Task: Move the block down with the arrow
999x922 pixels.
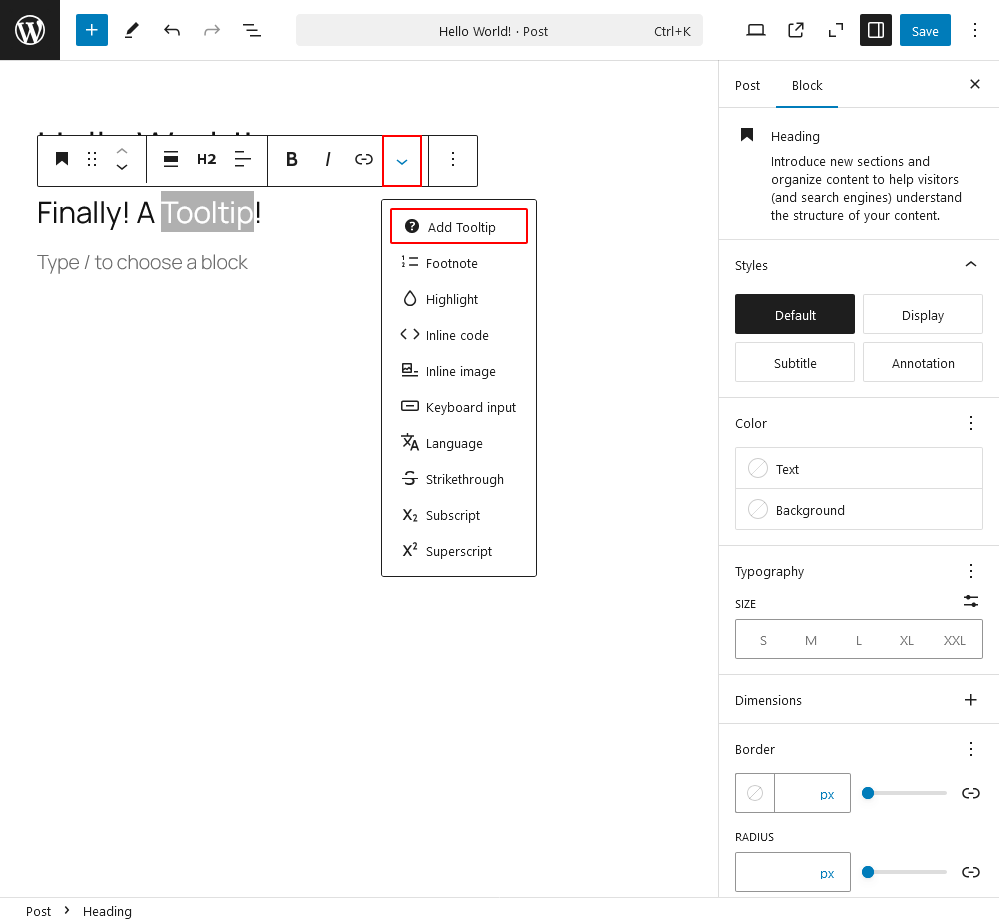Action: 122,168
